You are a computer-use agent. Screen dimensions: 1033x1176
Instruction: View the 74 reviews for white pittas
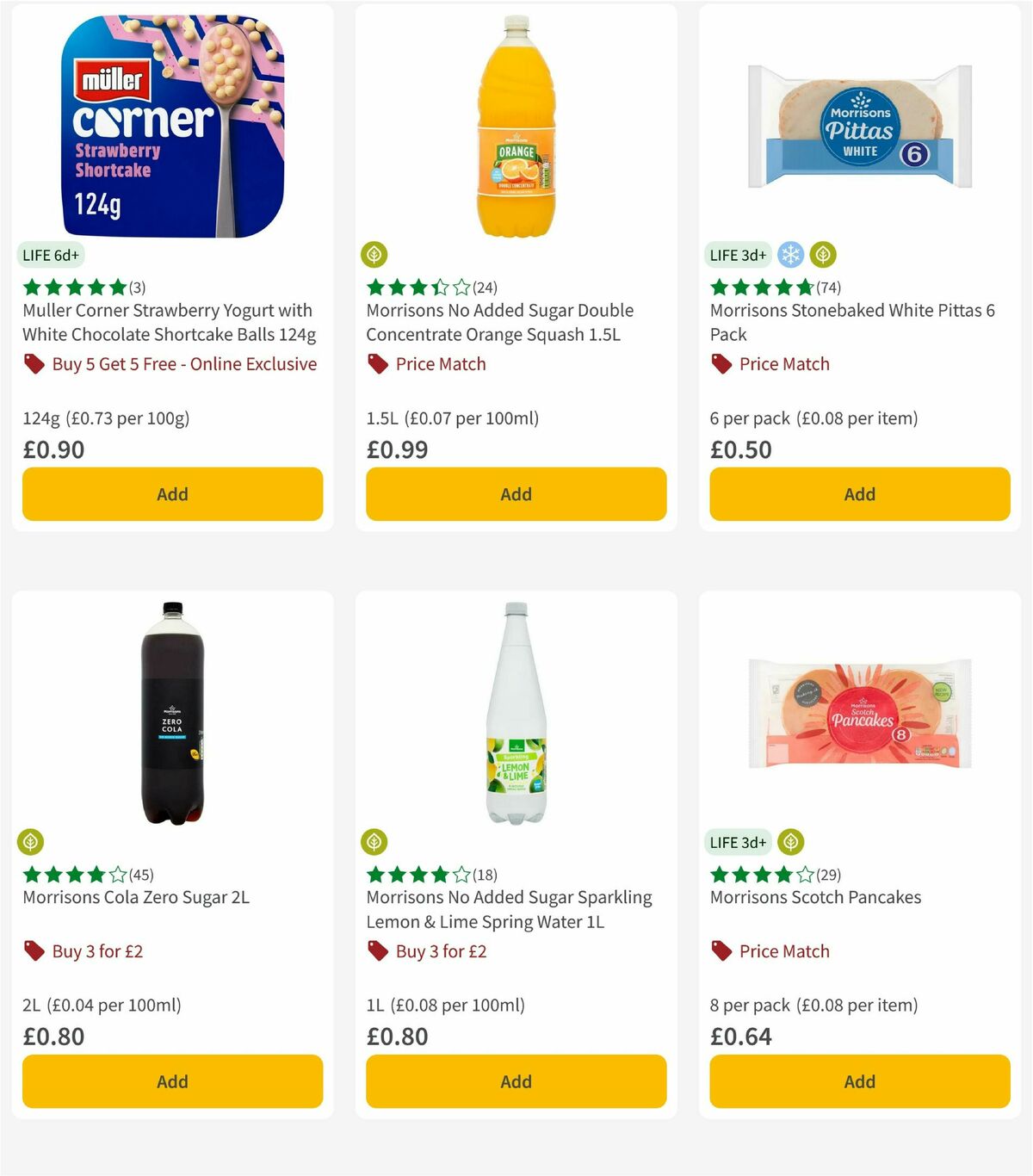[x=827, y=288]
